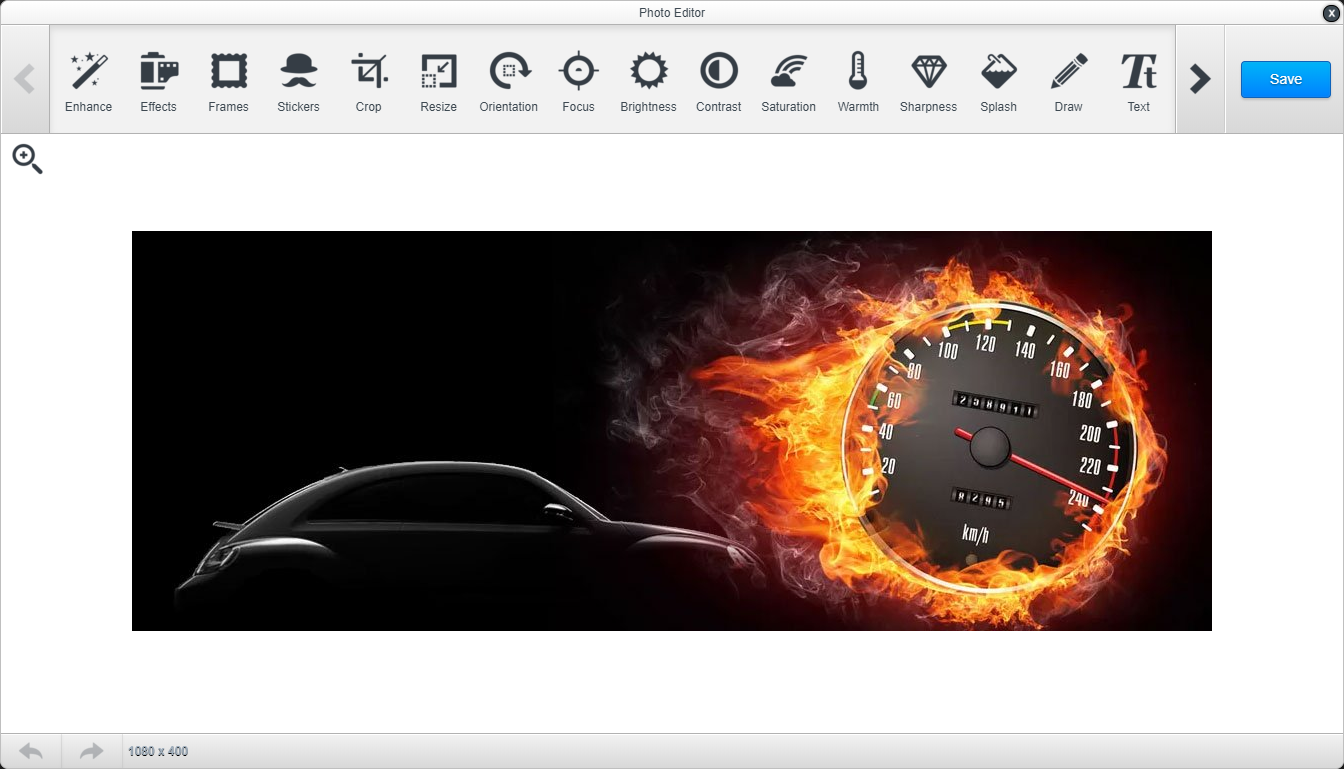Image resolution: width=1344 pixels, height=769 pixels.
Task: Open the Frames tool
Action: [x=228, y=81]
